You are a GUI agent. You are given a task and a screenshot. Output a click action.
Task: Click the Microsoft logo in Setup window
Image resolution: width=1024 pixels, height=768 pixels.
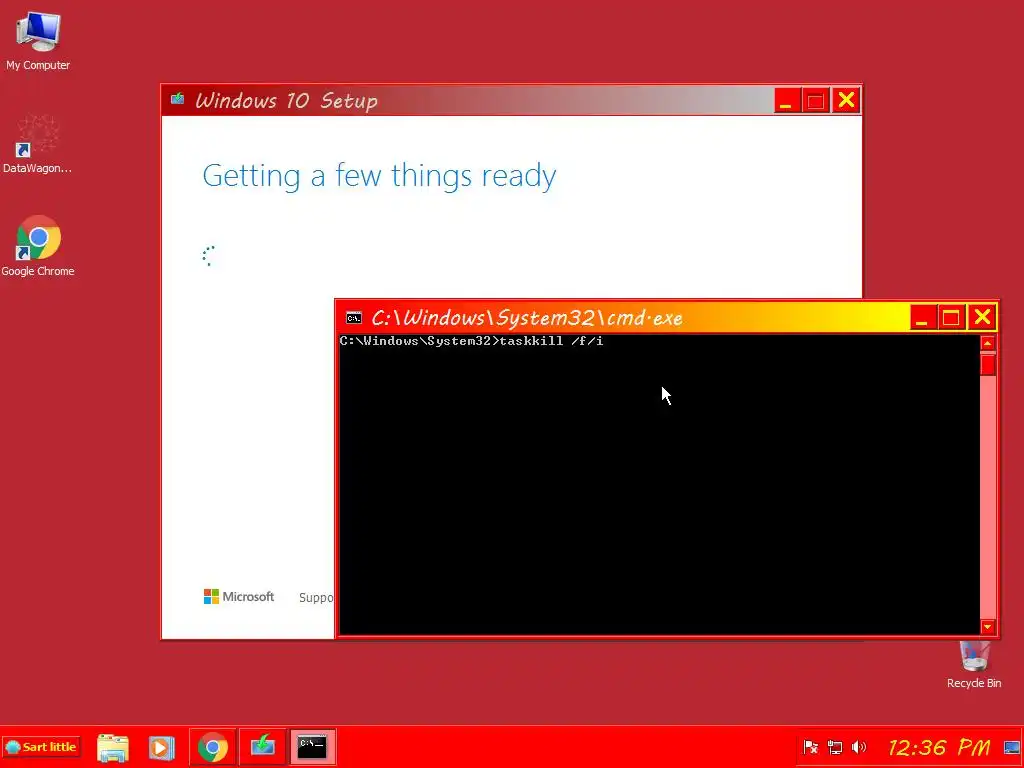[239, 597]
